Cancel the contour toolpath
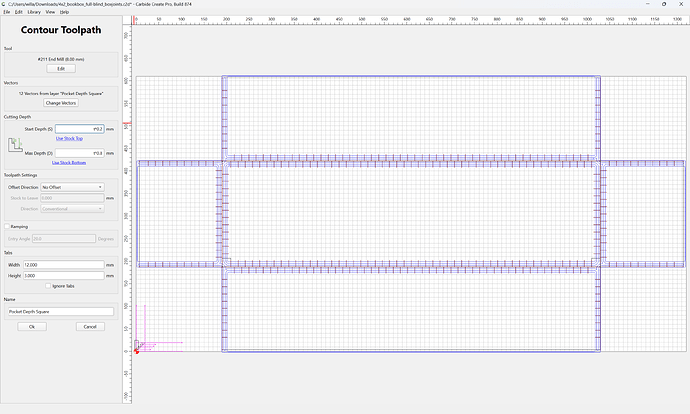 click(x=90, y=326)
